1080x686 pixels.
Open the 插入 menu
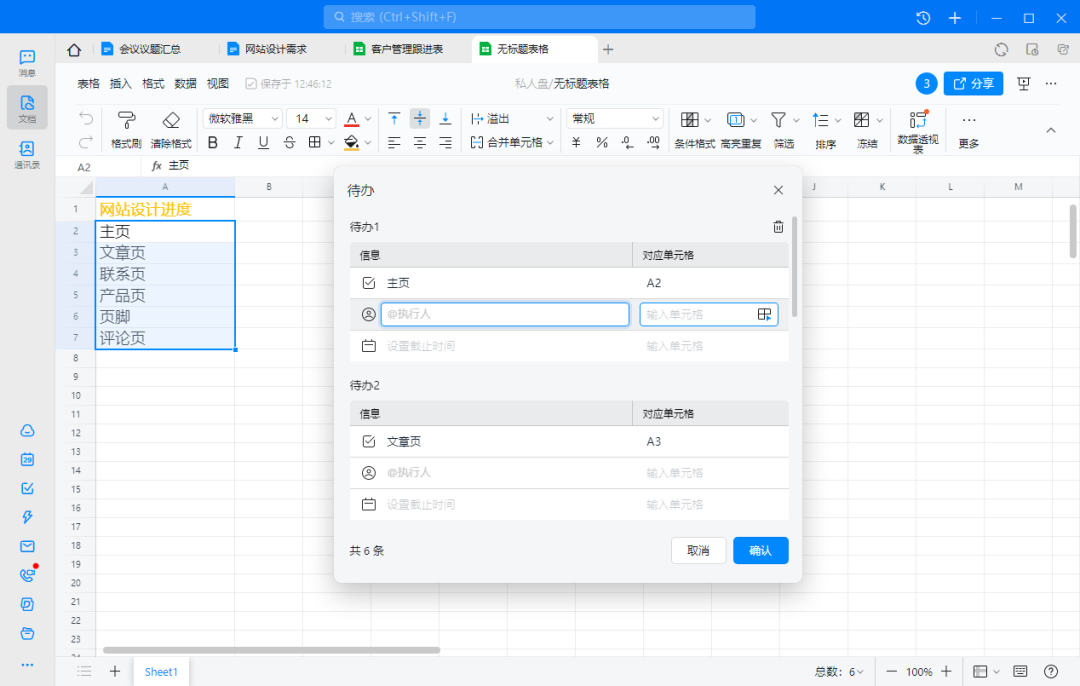120,84
